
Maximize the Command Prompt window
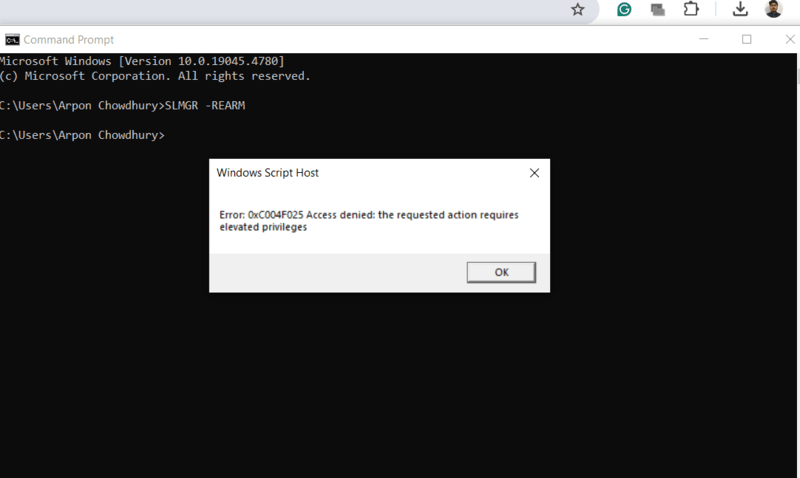[746, 39]
